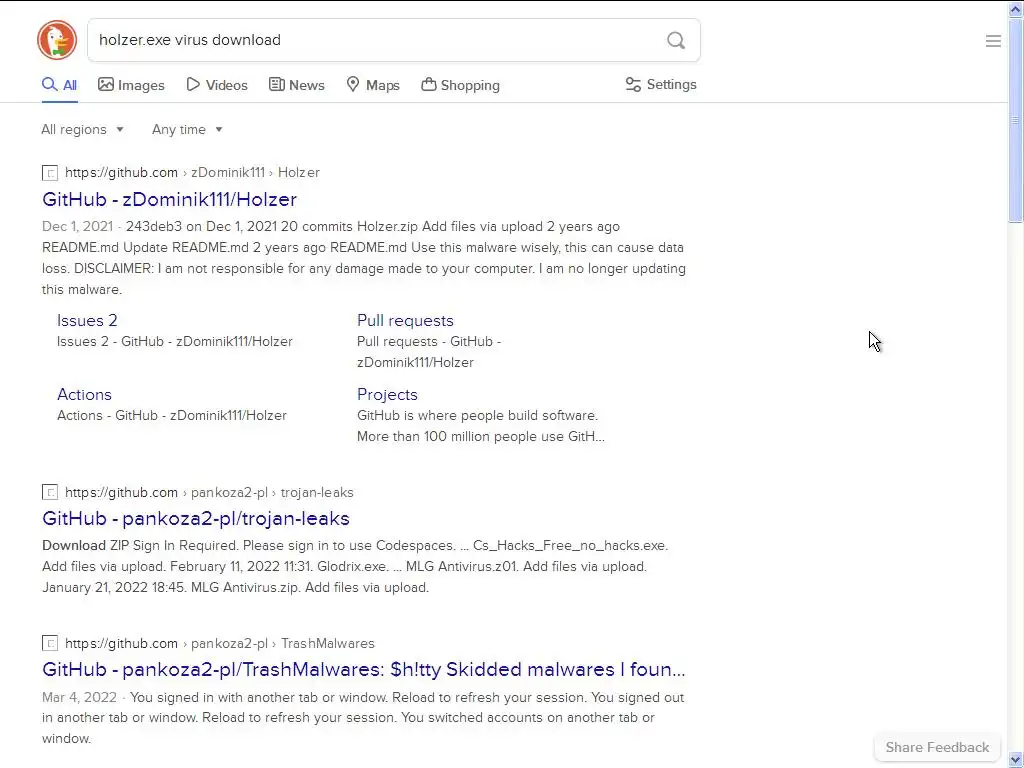1024x768 pixels.
Task: Expand the All regions dropdown
Action: pos(82,129)
